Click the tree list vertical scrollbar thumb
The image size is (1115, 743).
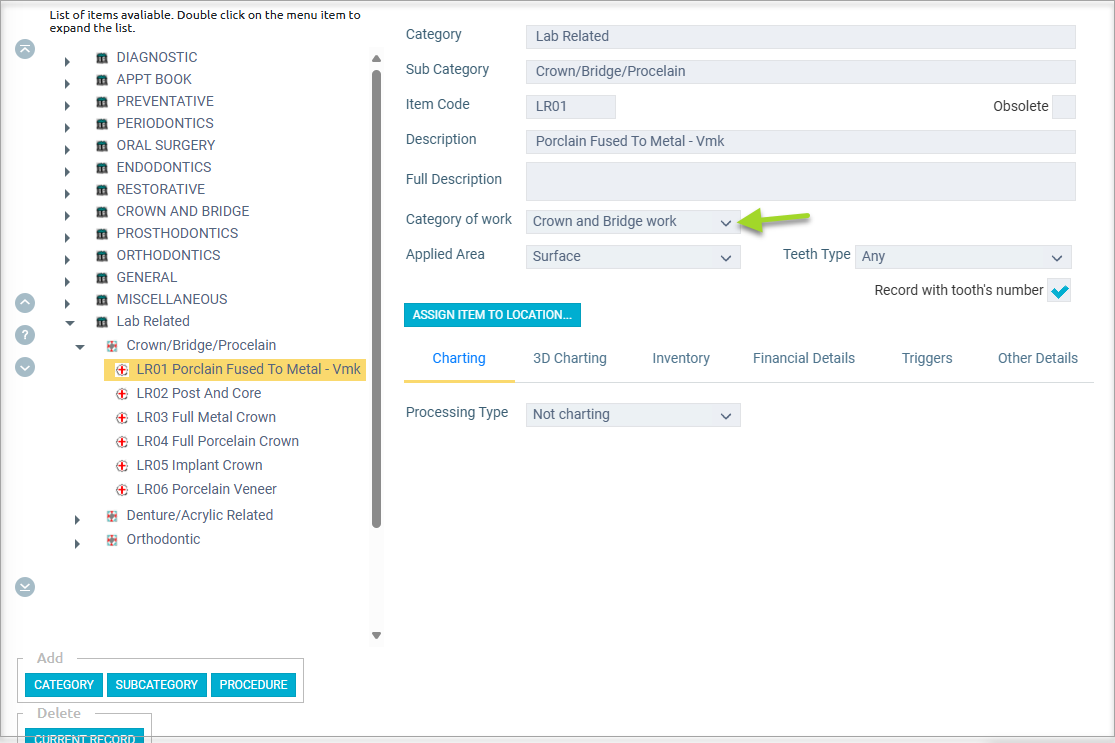point(377,299)
